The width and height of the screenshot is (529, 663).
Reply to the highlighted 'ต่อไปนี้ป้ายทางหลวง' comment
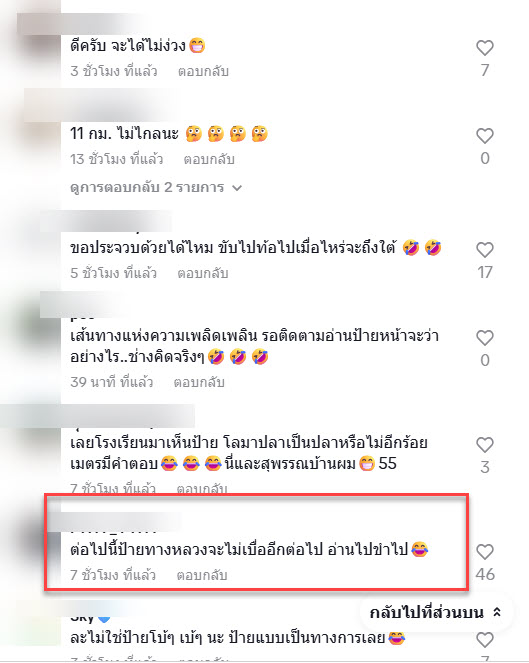202,575
